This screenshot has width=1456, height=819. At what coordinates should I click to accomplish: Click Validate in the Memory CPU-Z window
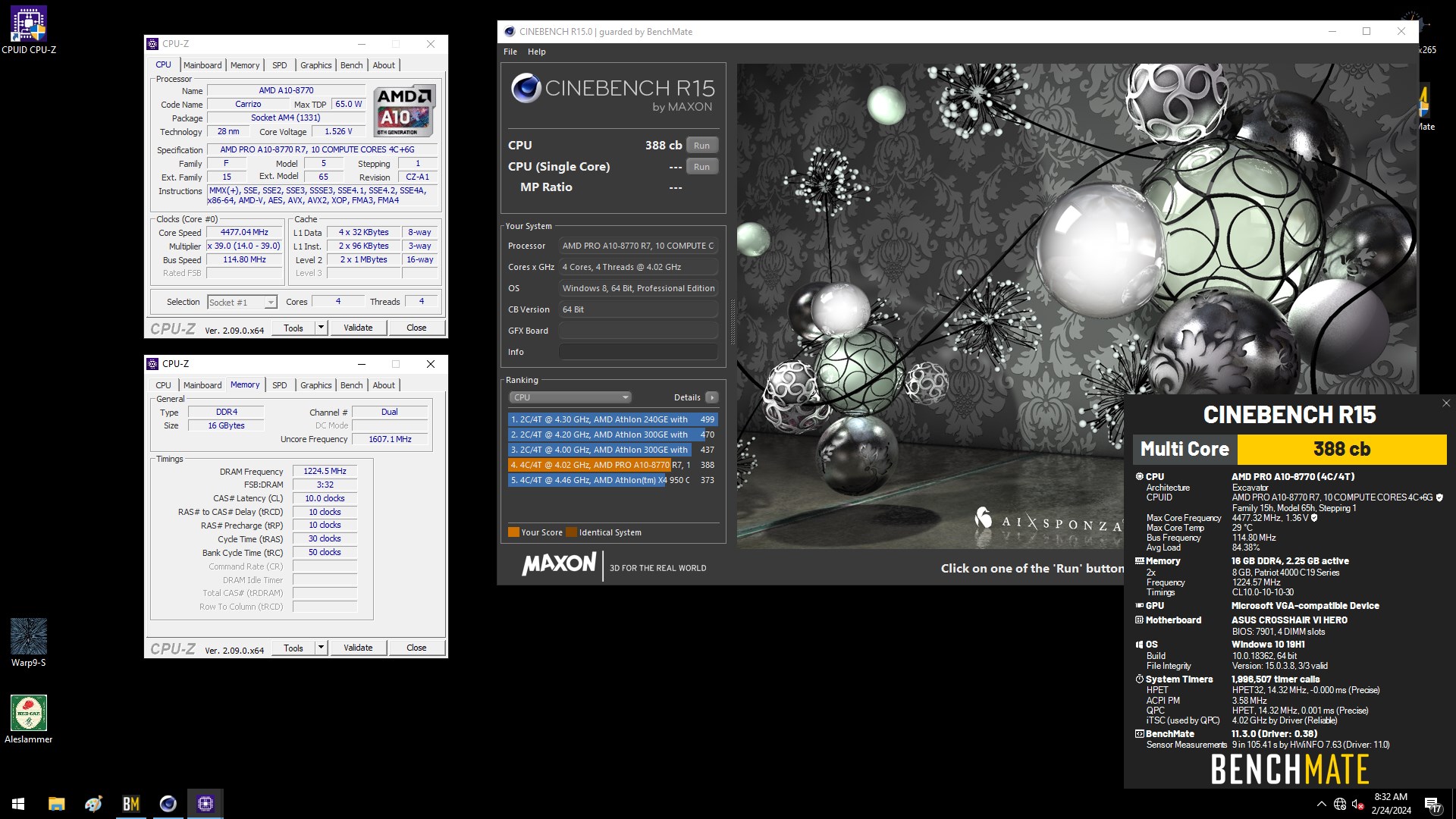(358, 648)
